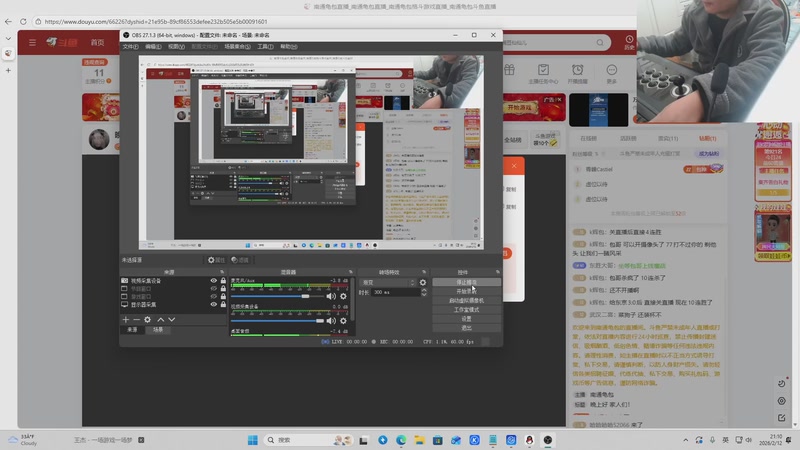The height and width of the screenshot is (450, 800).
Task: Add a new source with the plus icon
Action: [126, 319]
